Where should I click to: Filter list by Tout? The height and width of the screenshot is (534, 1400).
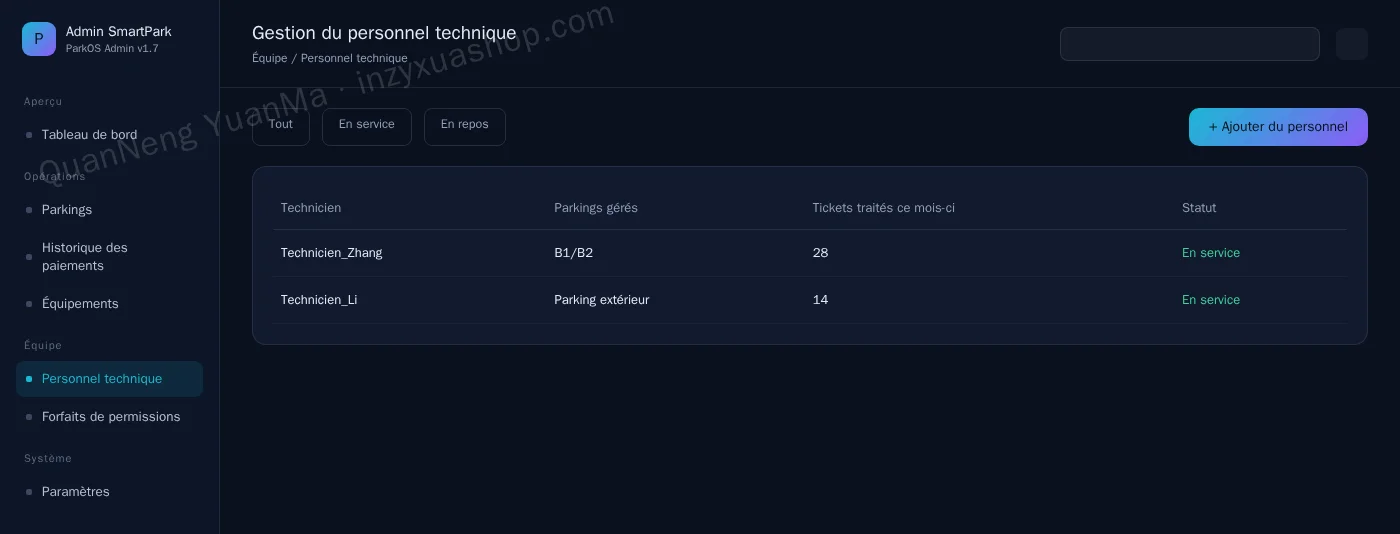pyautogui.click(x=281, y=126)
